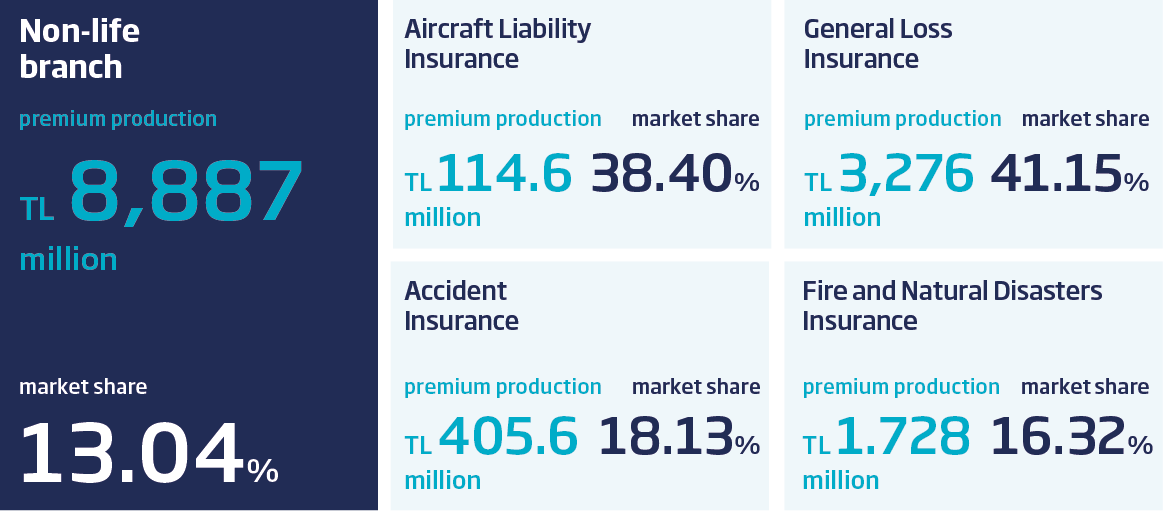
Task: Click the million label beneath 8,887
Action: click(68, 260)
